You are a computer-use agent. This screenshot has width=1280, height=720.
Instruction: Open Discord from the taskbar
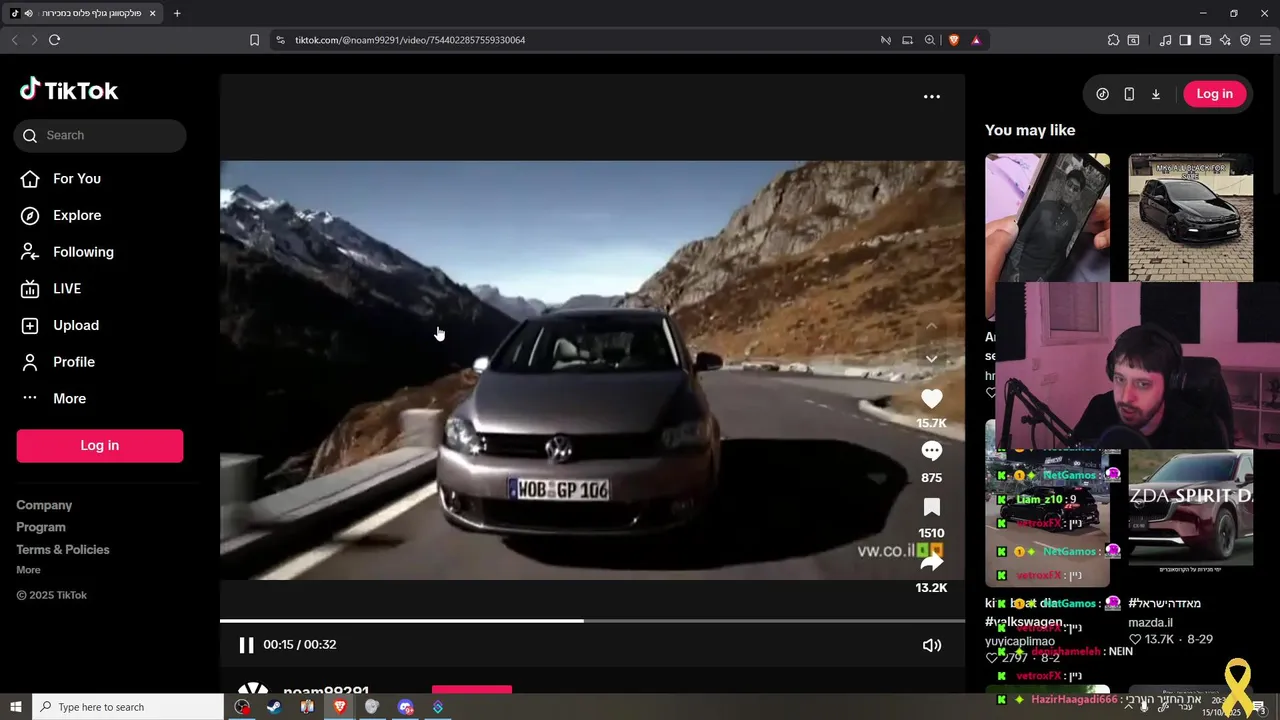(x=405, y=707)
